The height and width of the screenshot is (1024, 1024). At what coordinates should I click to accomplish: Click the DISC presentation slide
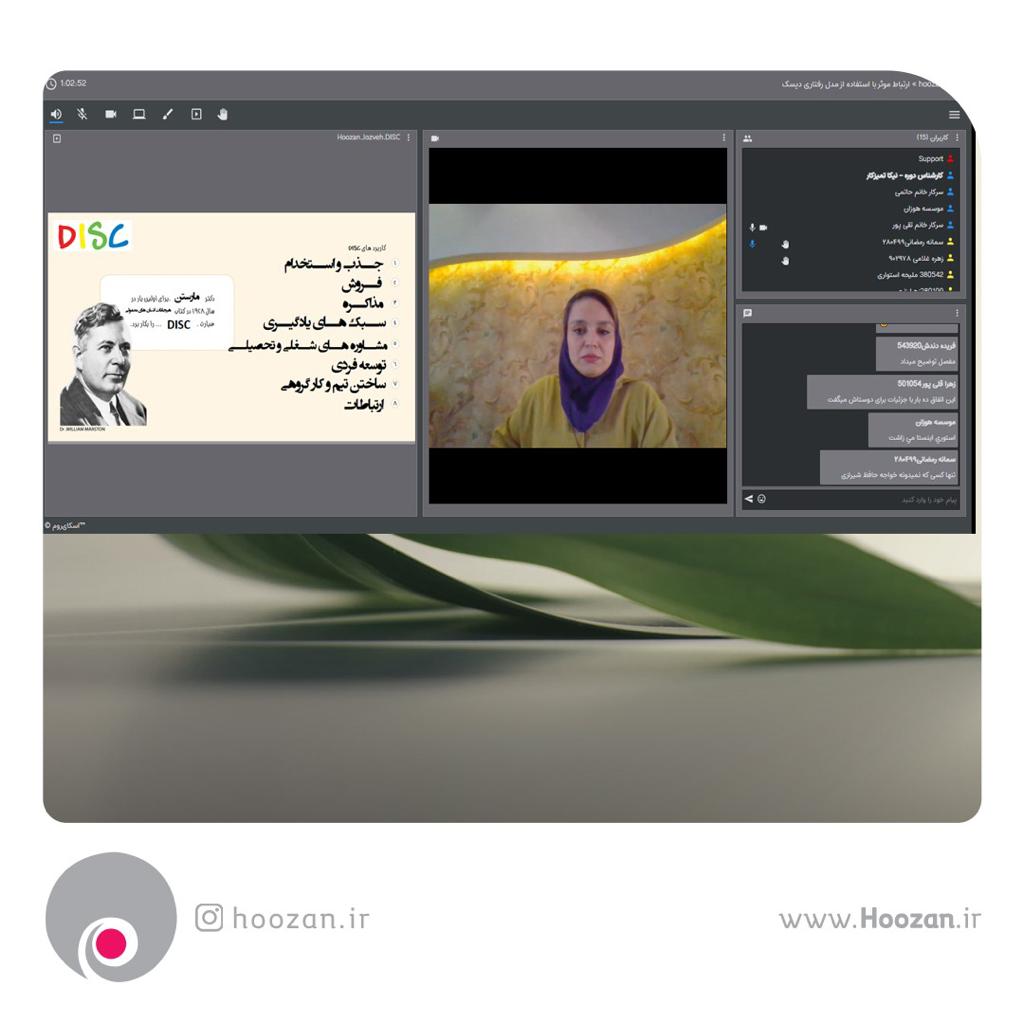click(231, 327)
